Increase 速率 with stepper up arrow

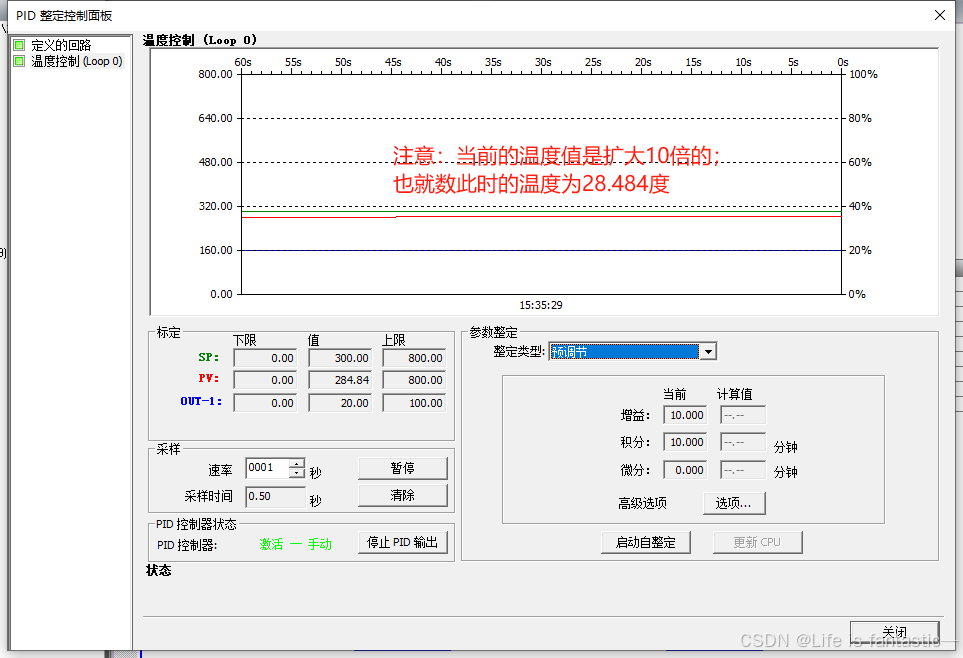click(297, 463)
